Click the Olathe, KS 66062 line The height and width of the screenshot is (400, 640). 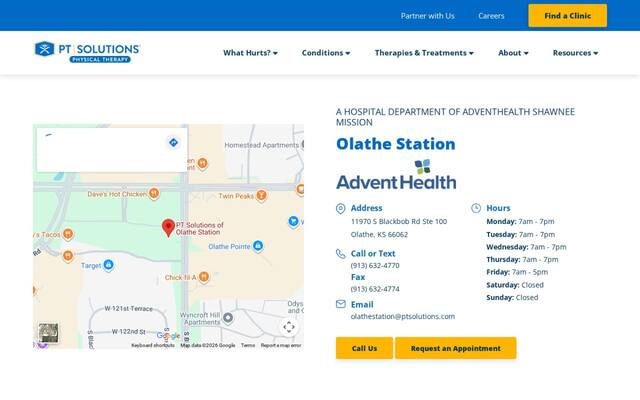(379, 234)
